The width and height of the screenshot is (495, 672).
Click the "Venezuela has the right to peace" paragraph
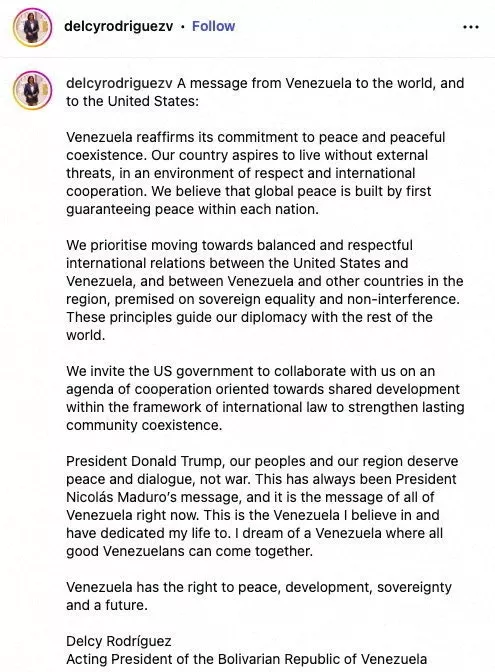259,596
